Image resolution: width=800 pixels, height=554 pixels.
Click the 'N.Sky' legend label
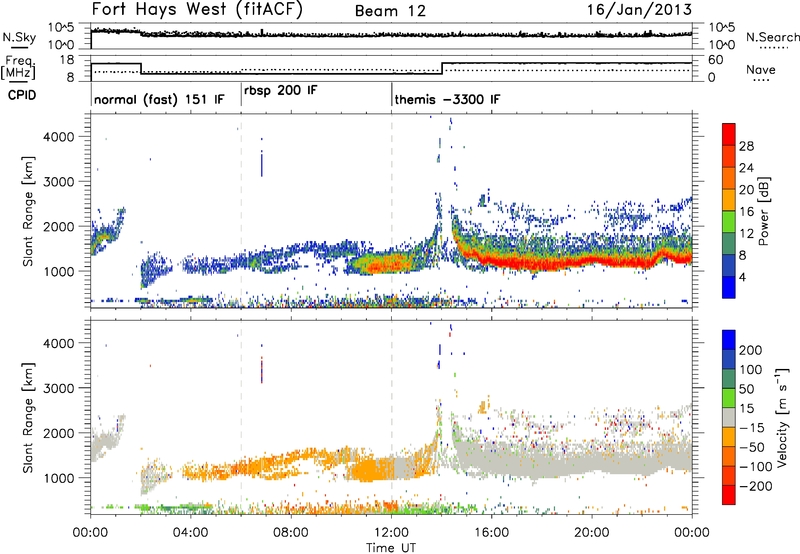point(19,37)
